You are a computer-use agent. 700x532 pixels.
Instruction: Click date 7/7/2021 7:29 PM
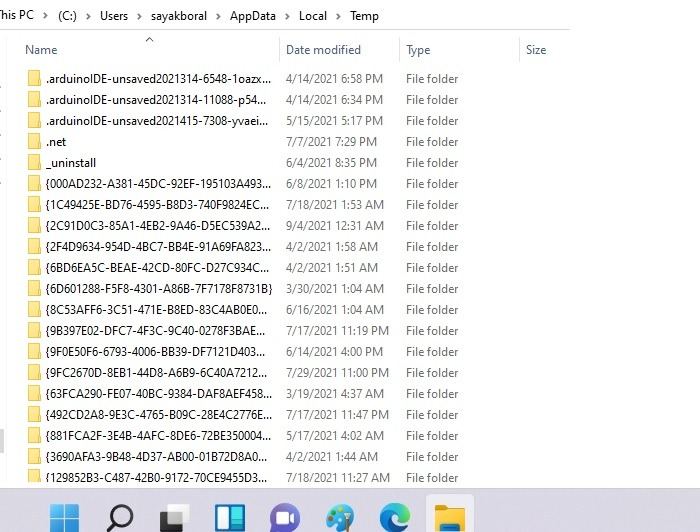331,141
